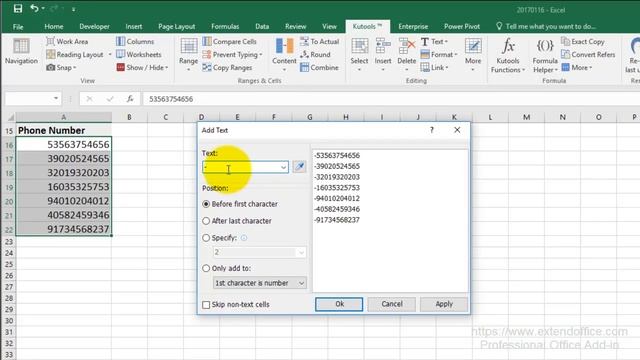Image resolution: width=640 pixels, height=360 pixels.
Task: Open the Format tool
Action: [439, 54]
